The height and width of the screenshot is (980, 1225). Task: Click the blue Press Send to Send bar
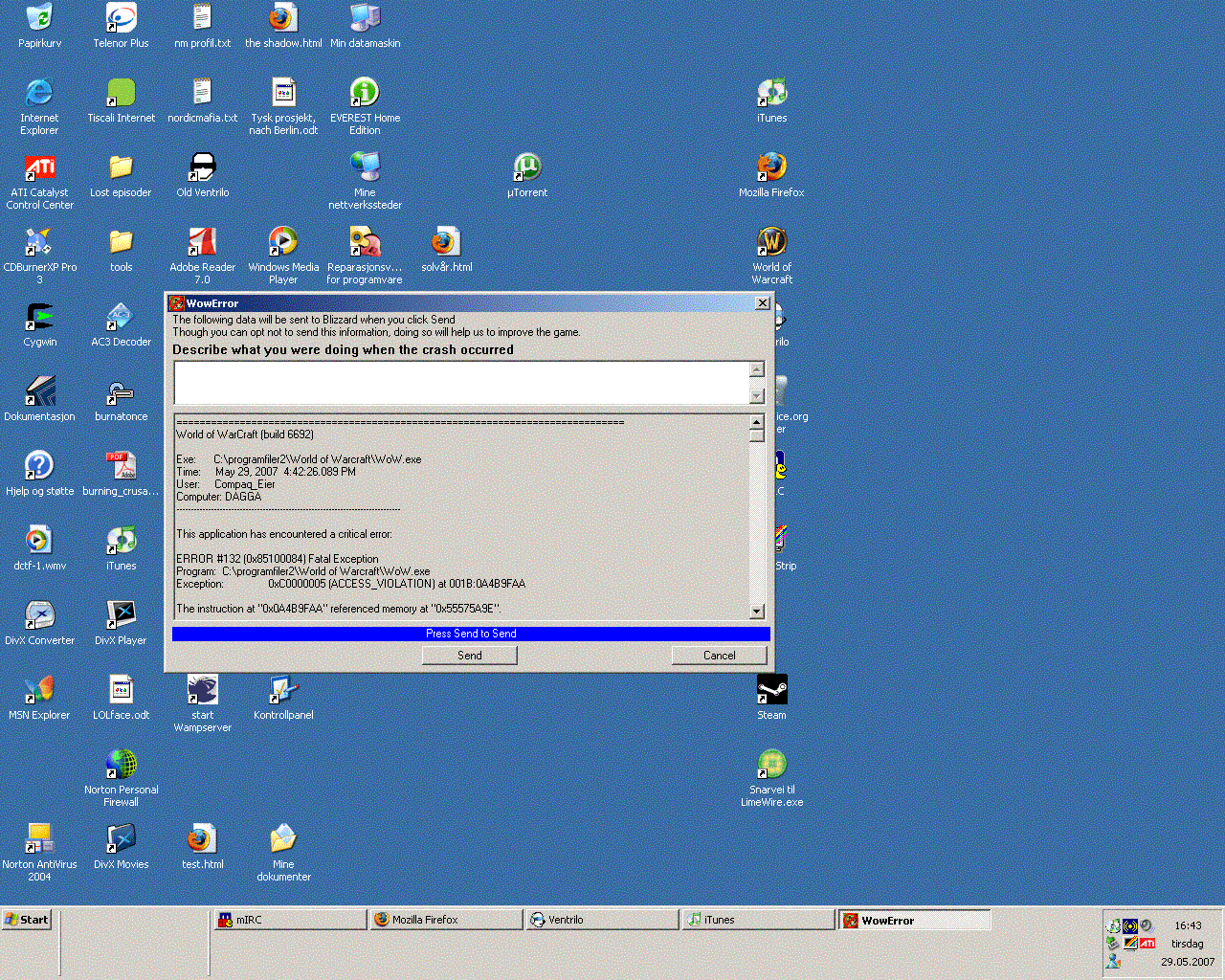[471, 634]
